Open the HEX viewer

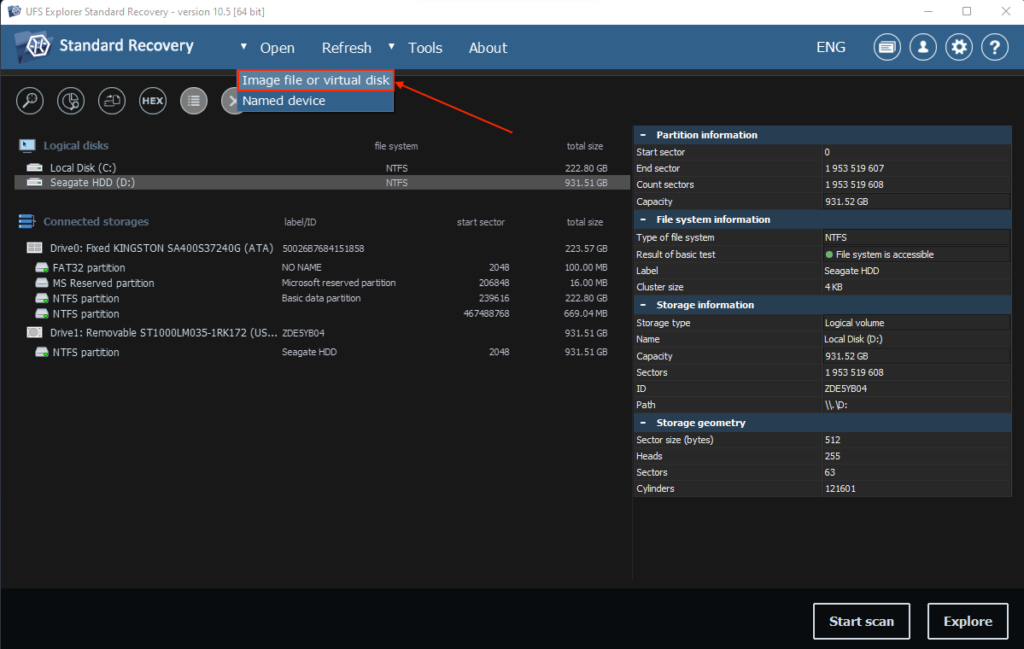click(x=152, y=101)
